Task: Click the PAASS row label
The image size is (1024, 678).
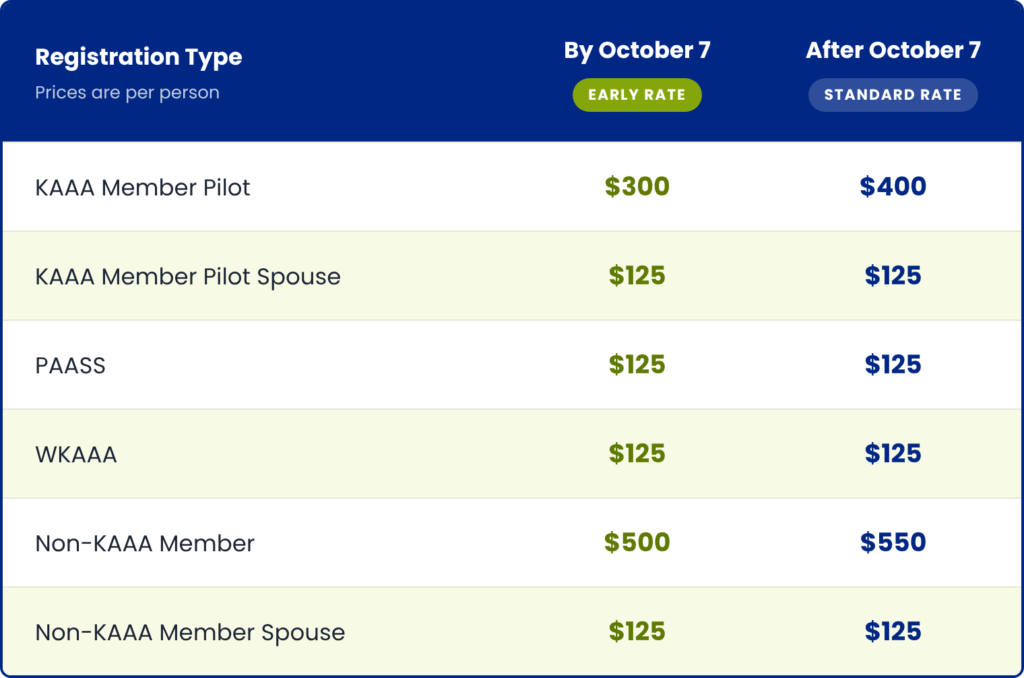Action: (70, 365)
